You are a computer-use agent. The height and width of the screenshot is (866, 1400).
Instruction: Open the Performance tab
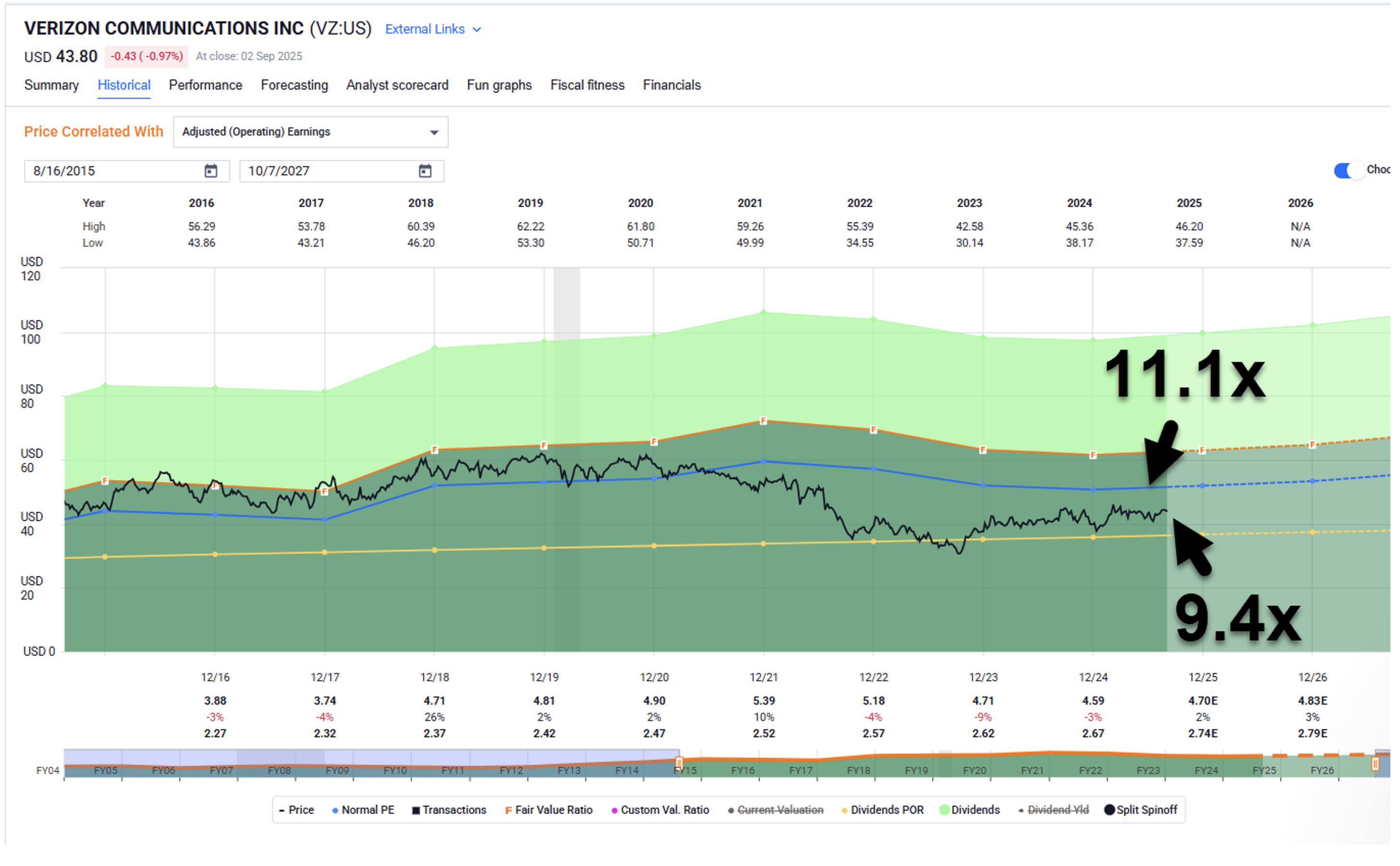[x=205, y=85]
